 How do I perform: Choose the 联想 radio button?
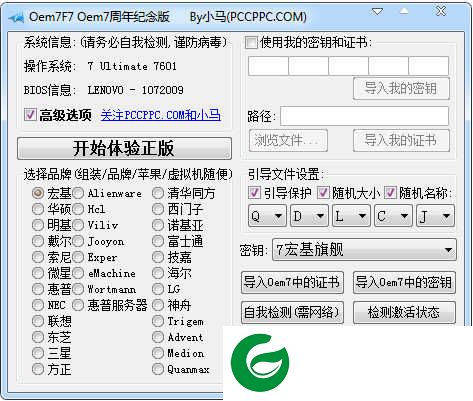38,321
